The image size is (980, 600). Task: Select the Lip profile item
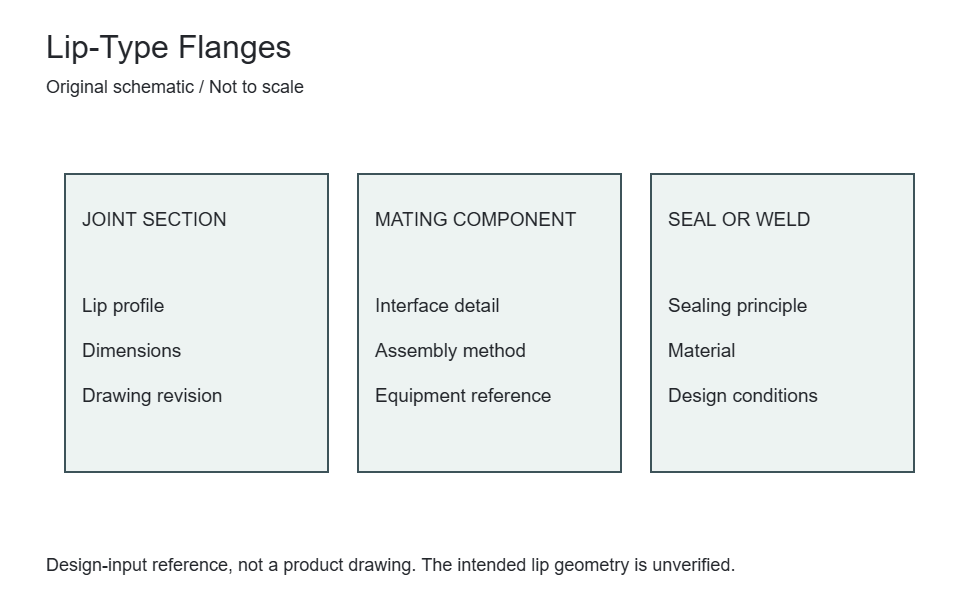[123, 306]
